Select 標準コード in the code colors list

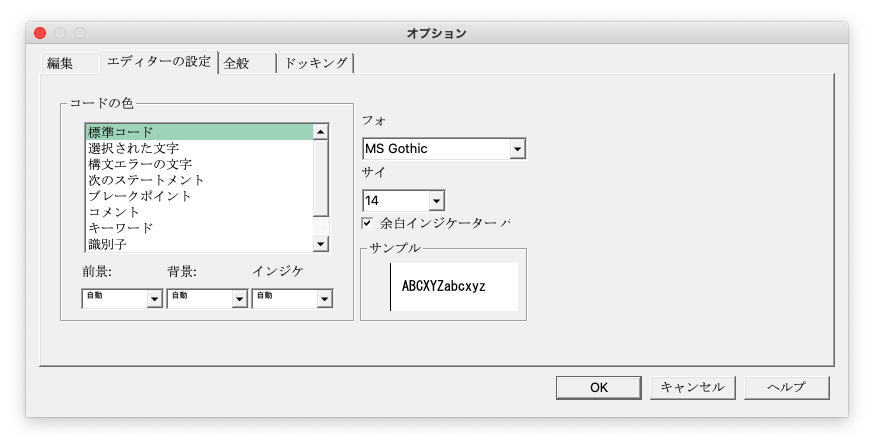point(198,132)
